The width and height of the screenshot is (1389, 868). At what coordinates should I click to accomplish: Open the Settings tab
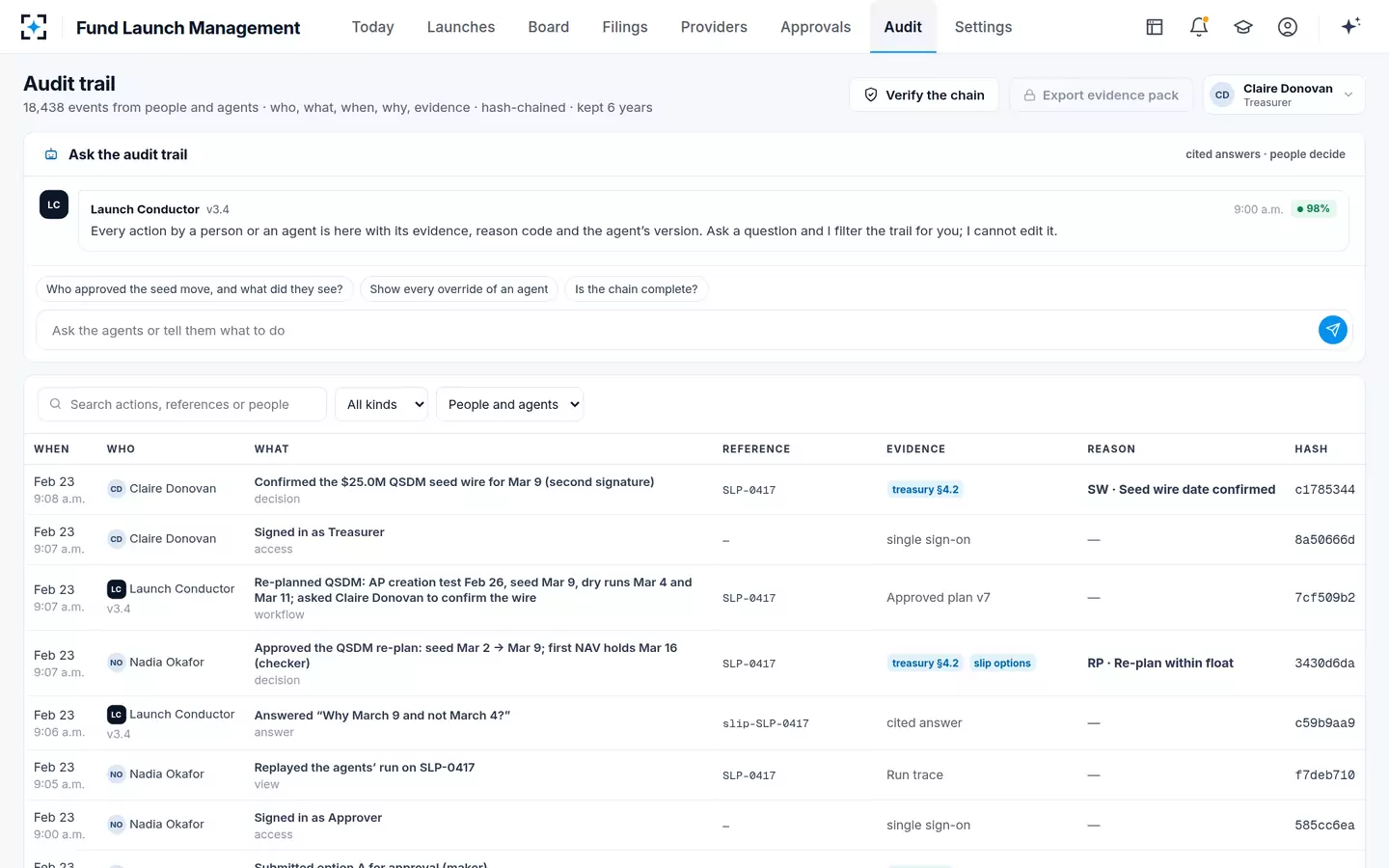tap(983, 27)
